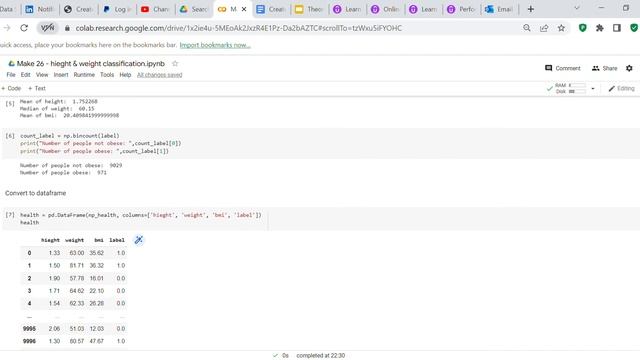This screenshot has width=640, height=360.
Task: Open the Runtime menu
Action: (84, 75)
